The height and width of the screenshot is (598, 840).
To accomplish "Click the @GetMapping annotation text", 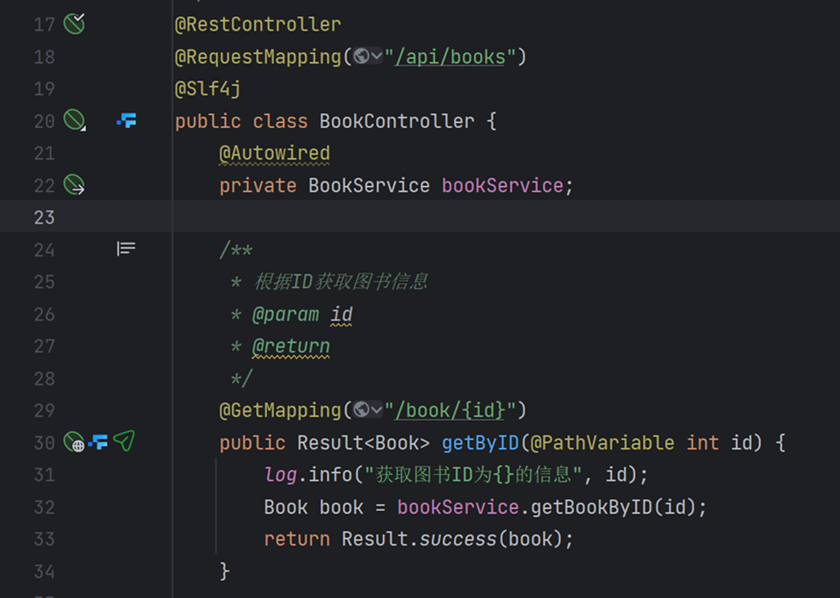I will [280, 410].
